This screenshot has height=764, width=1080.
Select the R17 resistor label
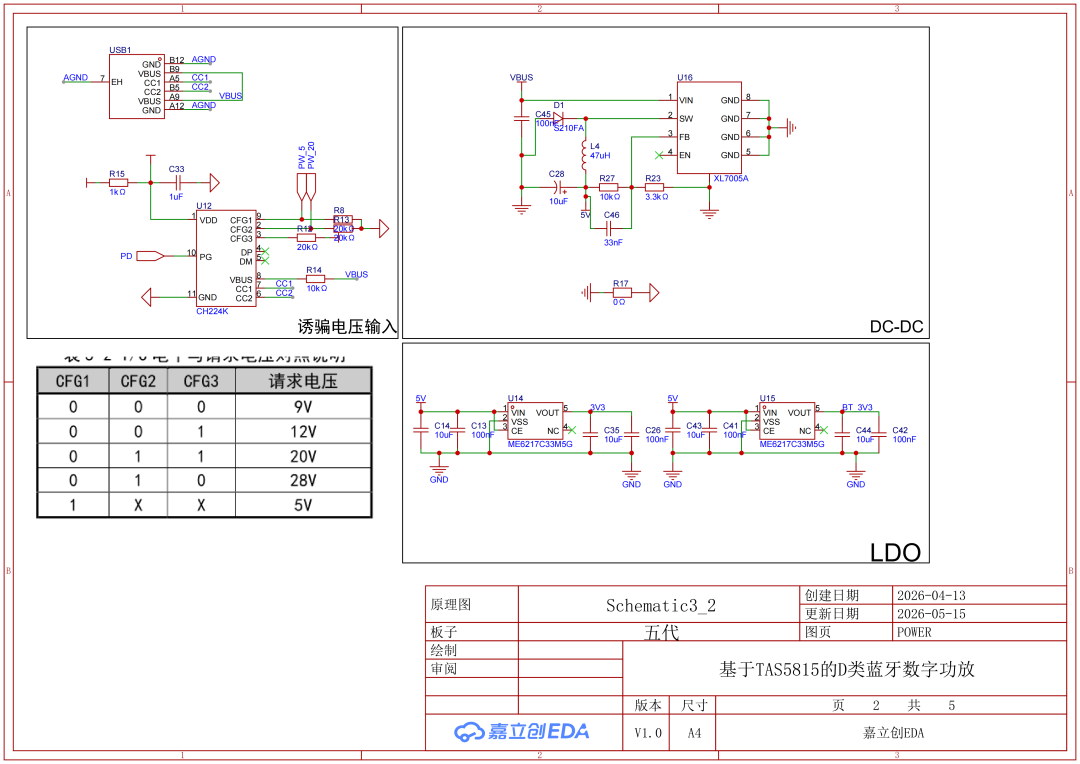click(621, 284)
